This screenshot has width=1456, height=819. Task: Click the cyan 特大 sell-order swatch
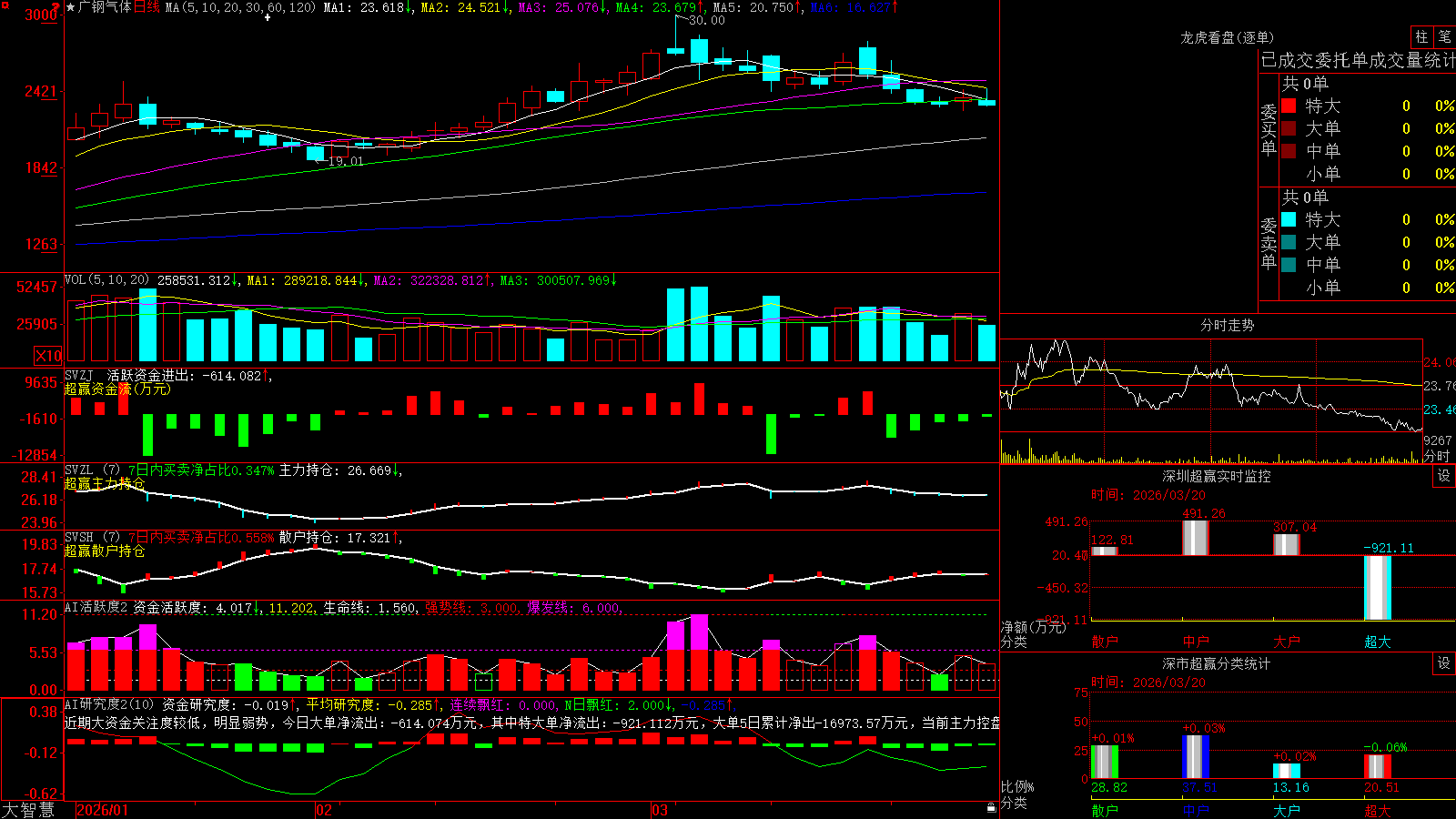(x=1289, y=219)
